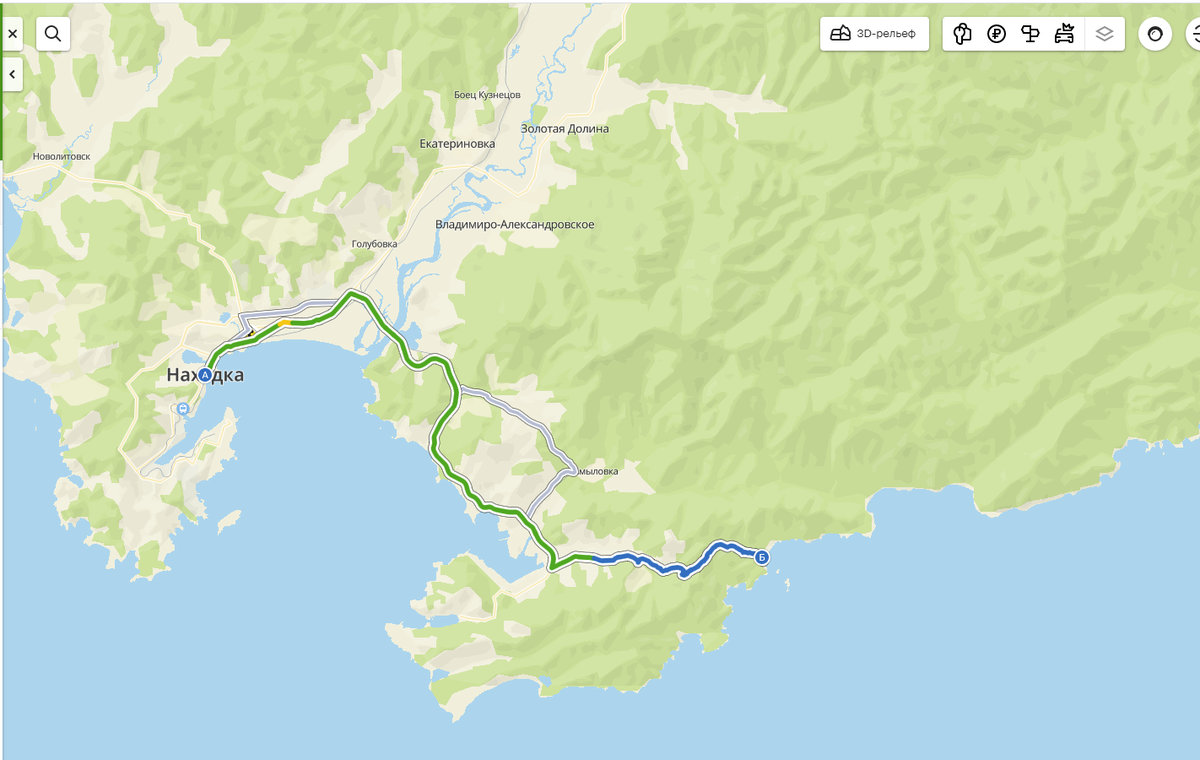Click the Владимиро-Александровское label

[515, 224]
